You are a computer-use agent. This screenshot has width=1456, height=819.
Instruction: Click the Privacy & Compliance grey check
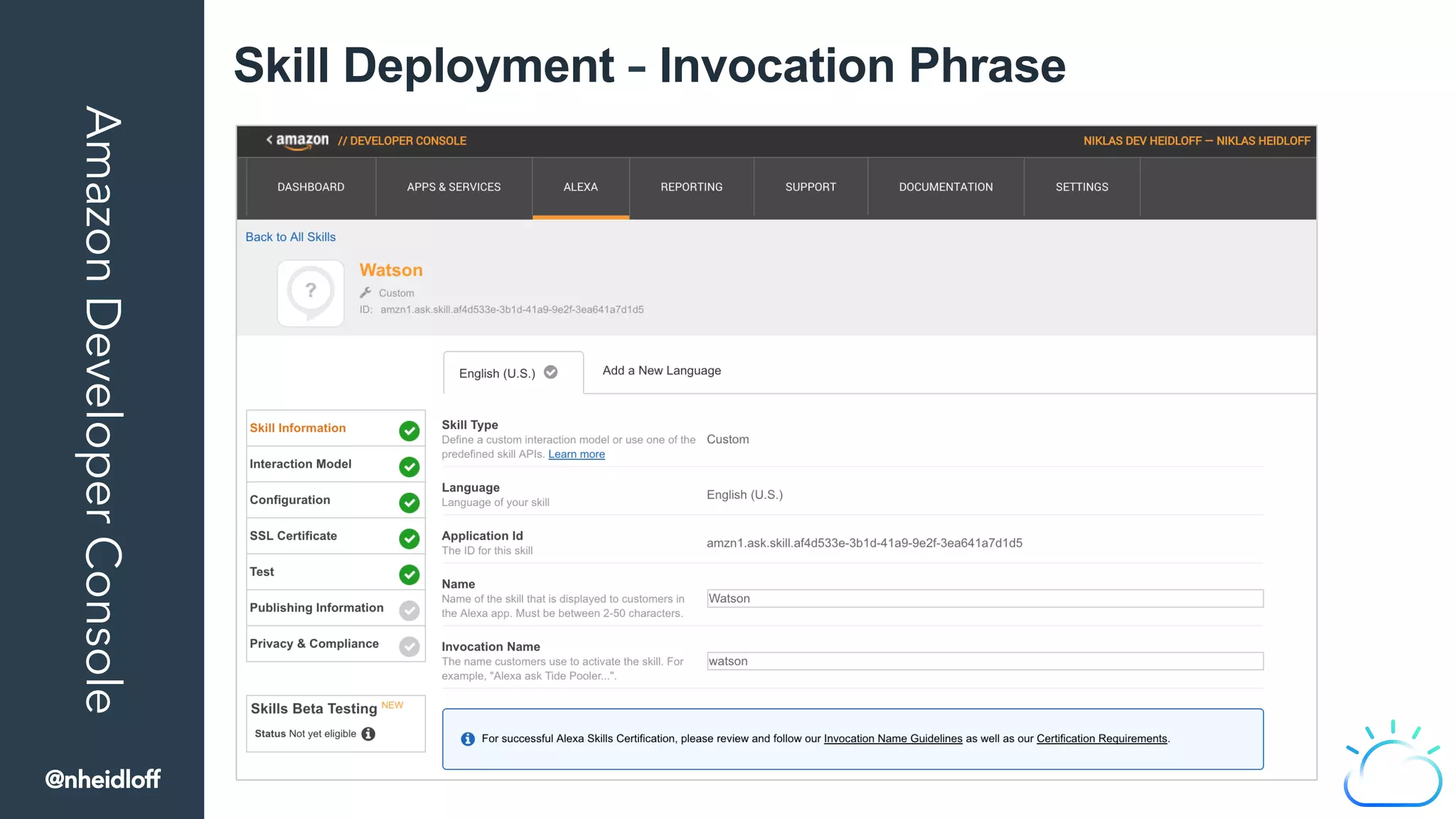tap(409, 646)
